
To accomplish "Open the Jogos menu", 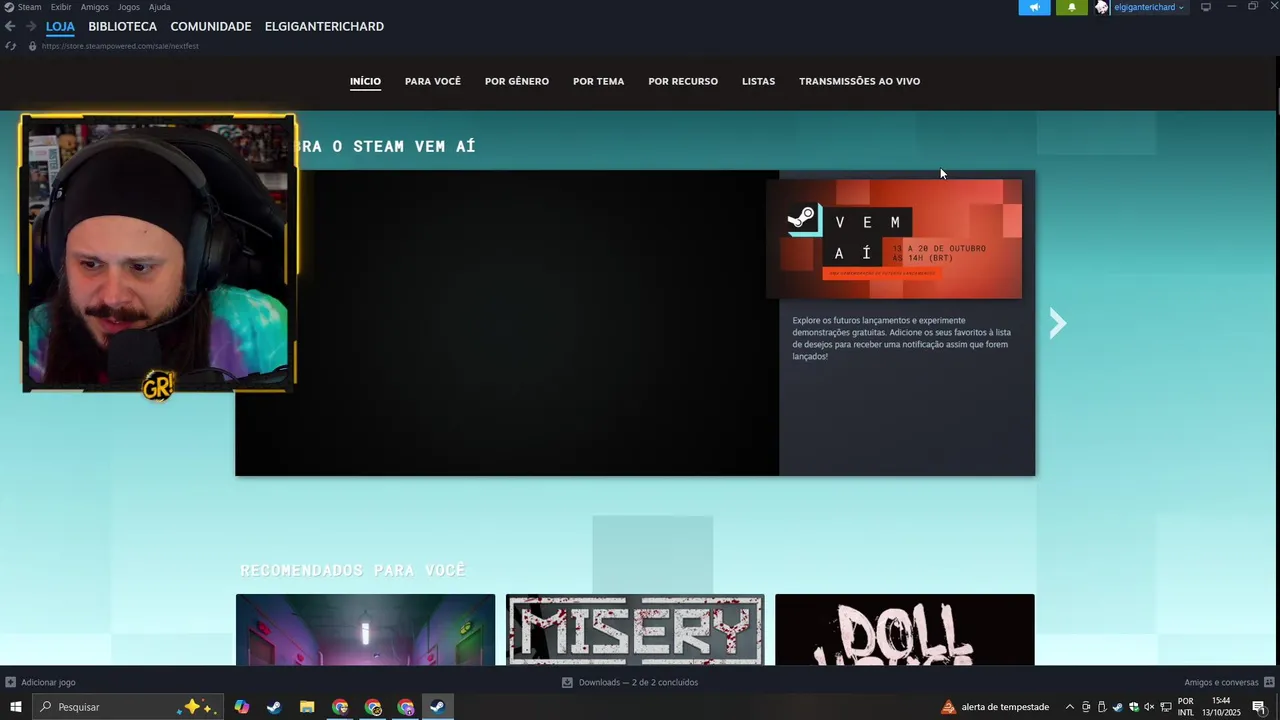I will pos(129,7).
